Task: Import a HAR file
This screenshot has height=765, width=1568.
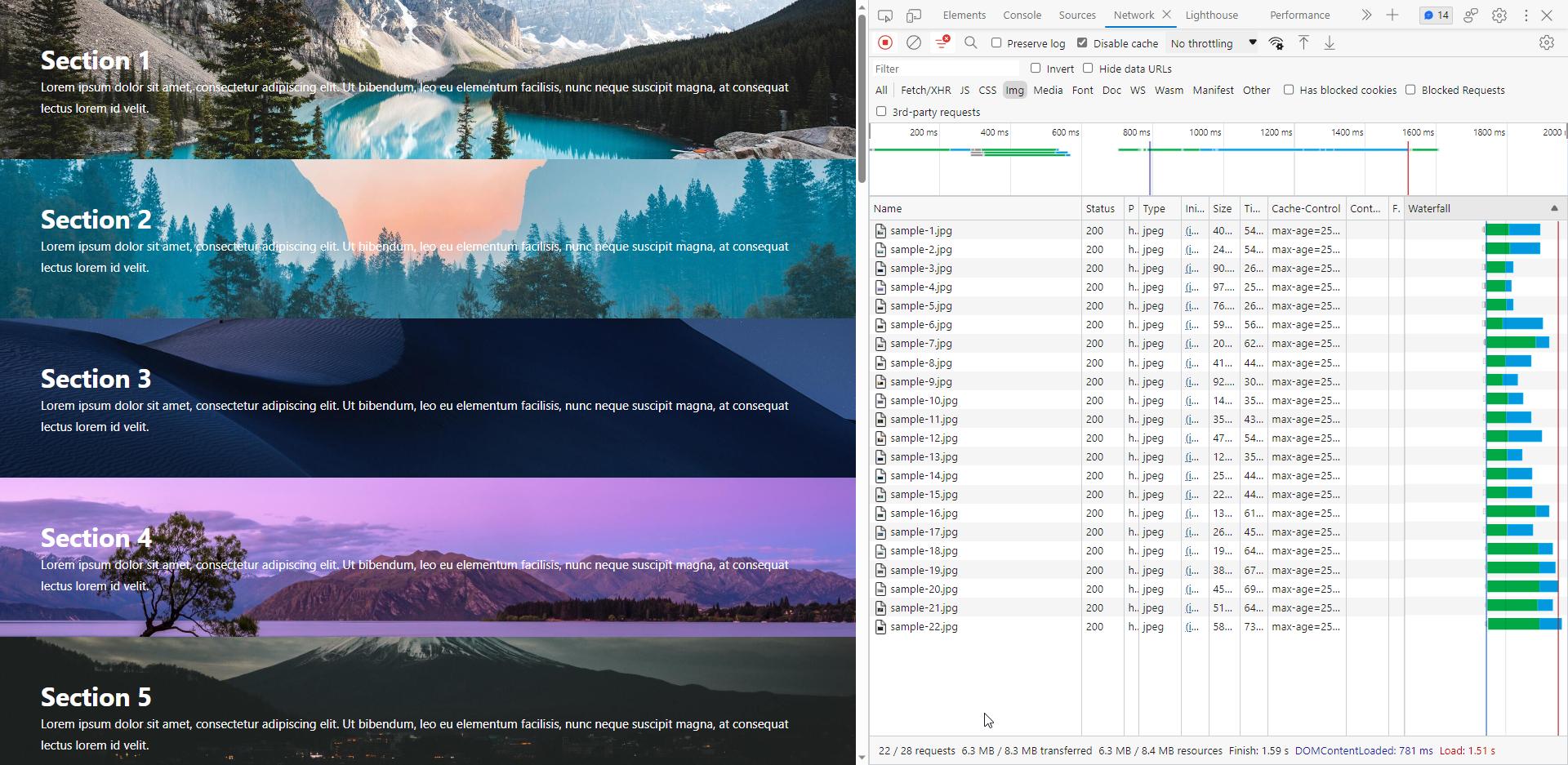Action: pos(1303,42)
